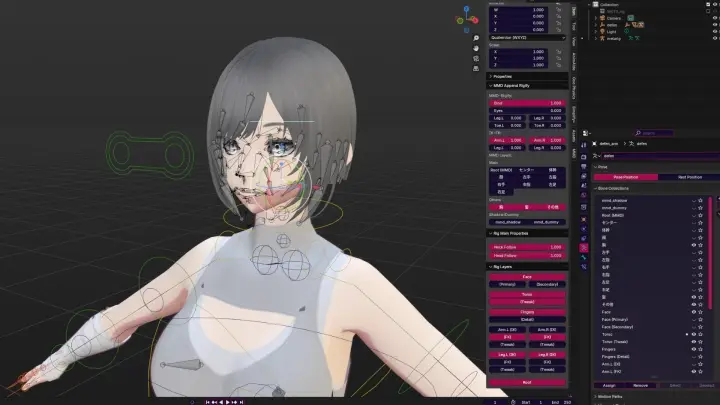The width and height of the screenshot is (720, 405).
Task: Toggle visibility eye of Face bone collection
Action: tap(694, 312)
